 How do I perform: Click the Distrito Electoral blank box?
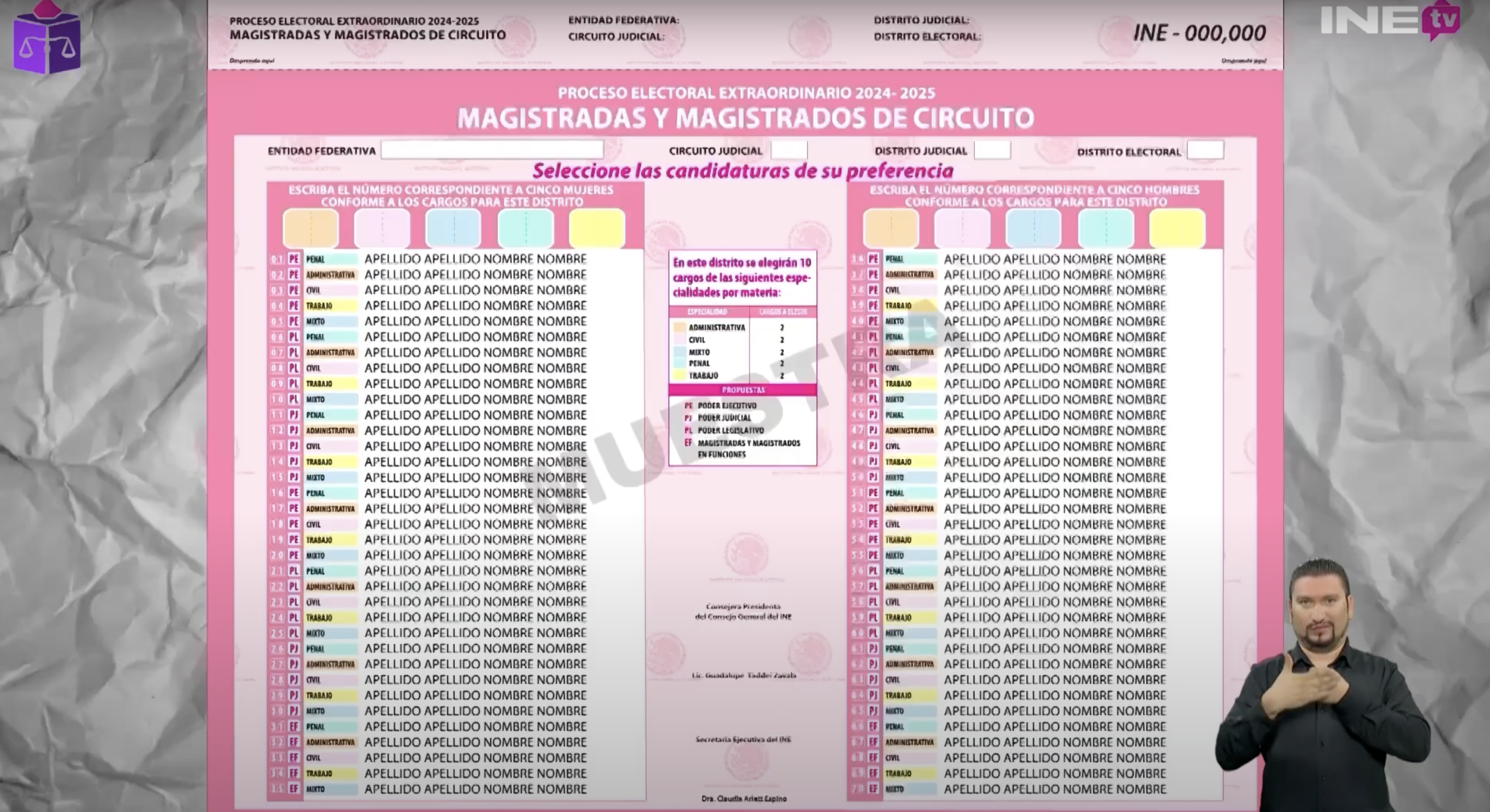[x=1205, y=150]
